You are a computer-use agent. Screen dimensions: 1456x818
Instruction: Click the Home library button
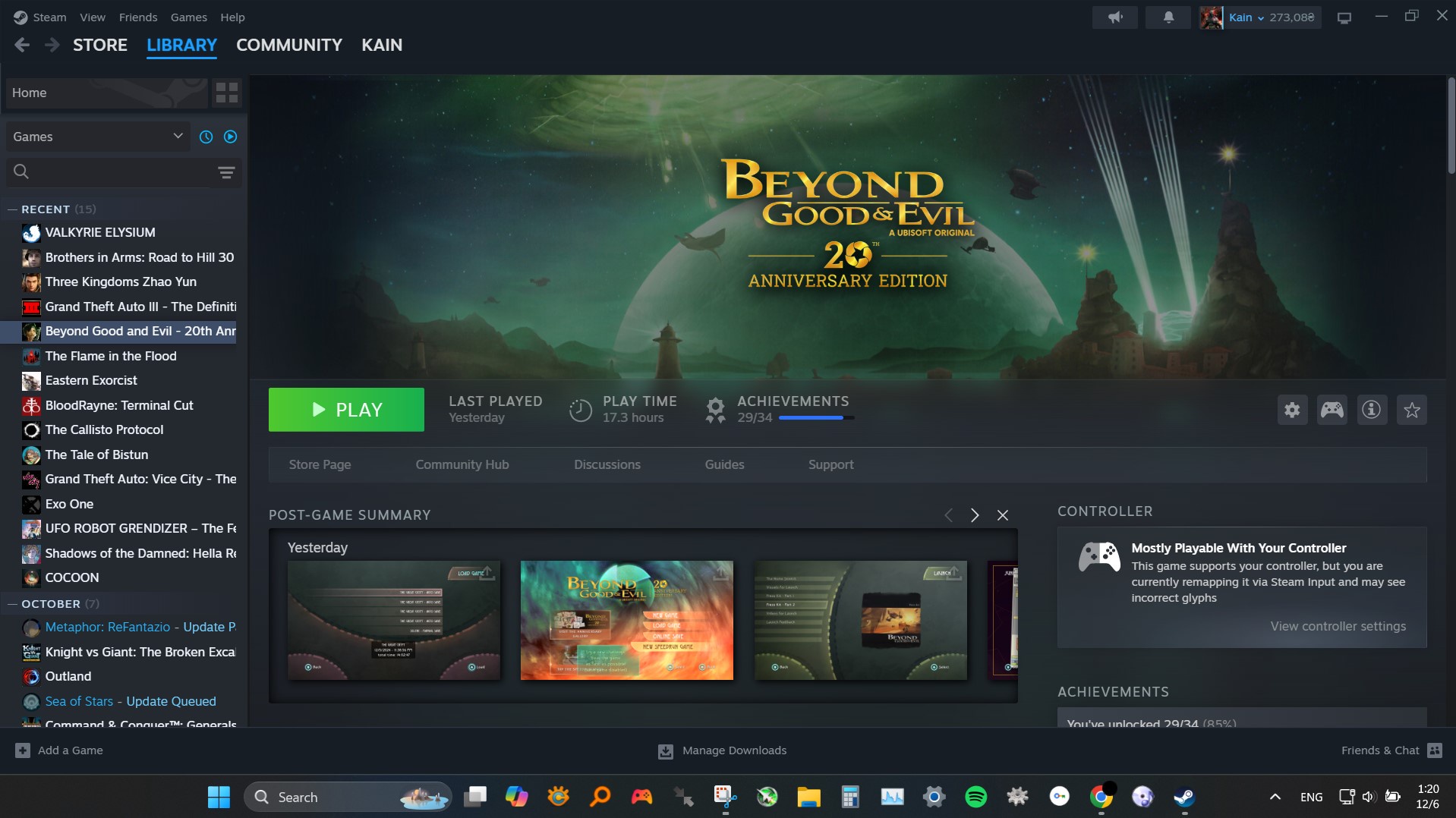(106, 93)
